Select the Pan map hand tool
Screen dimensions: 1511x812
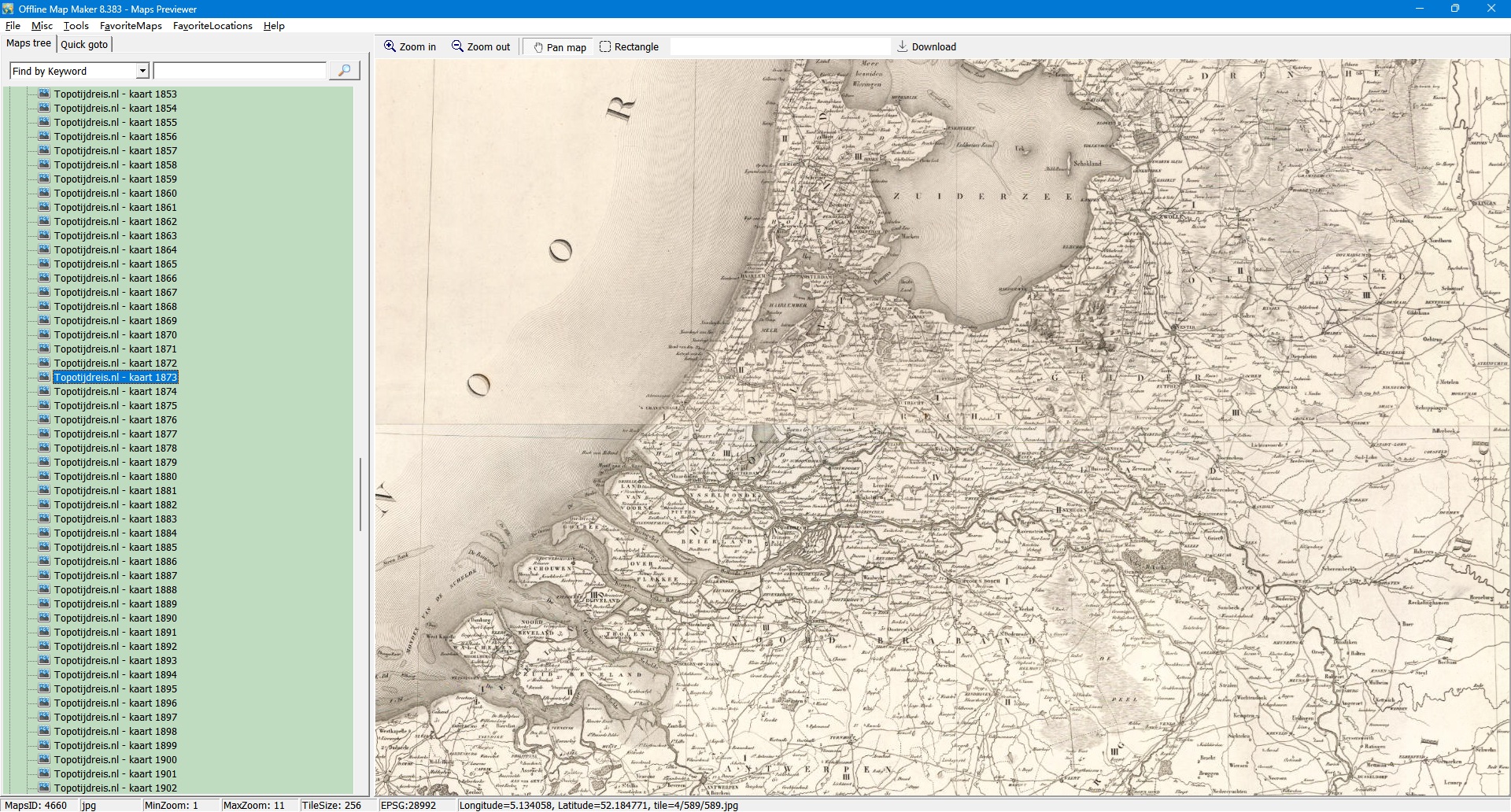point(538,47)
